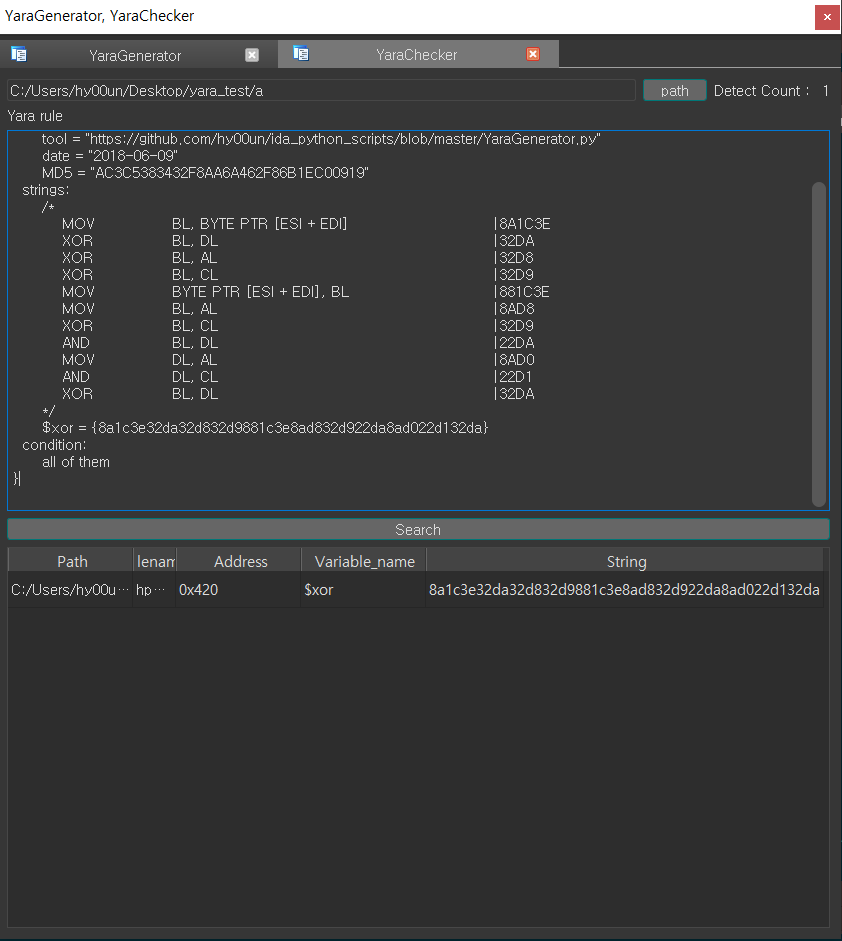Select the $xor variable name cell

click(x=363, y=589)
